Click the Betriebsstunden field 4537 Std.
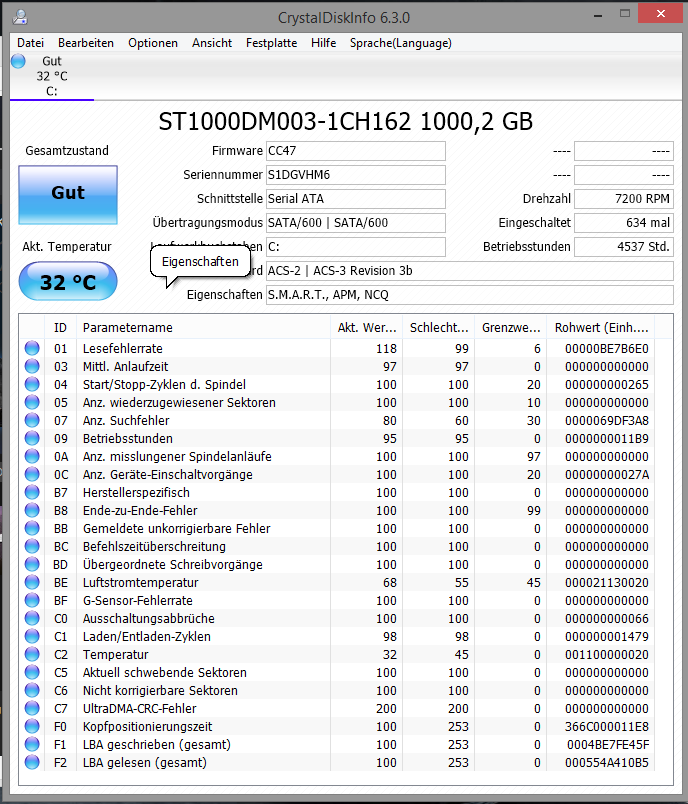The width and height of the screenshot is (688, 804). (624, 247)
